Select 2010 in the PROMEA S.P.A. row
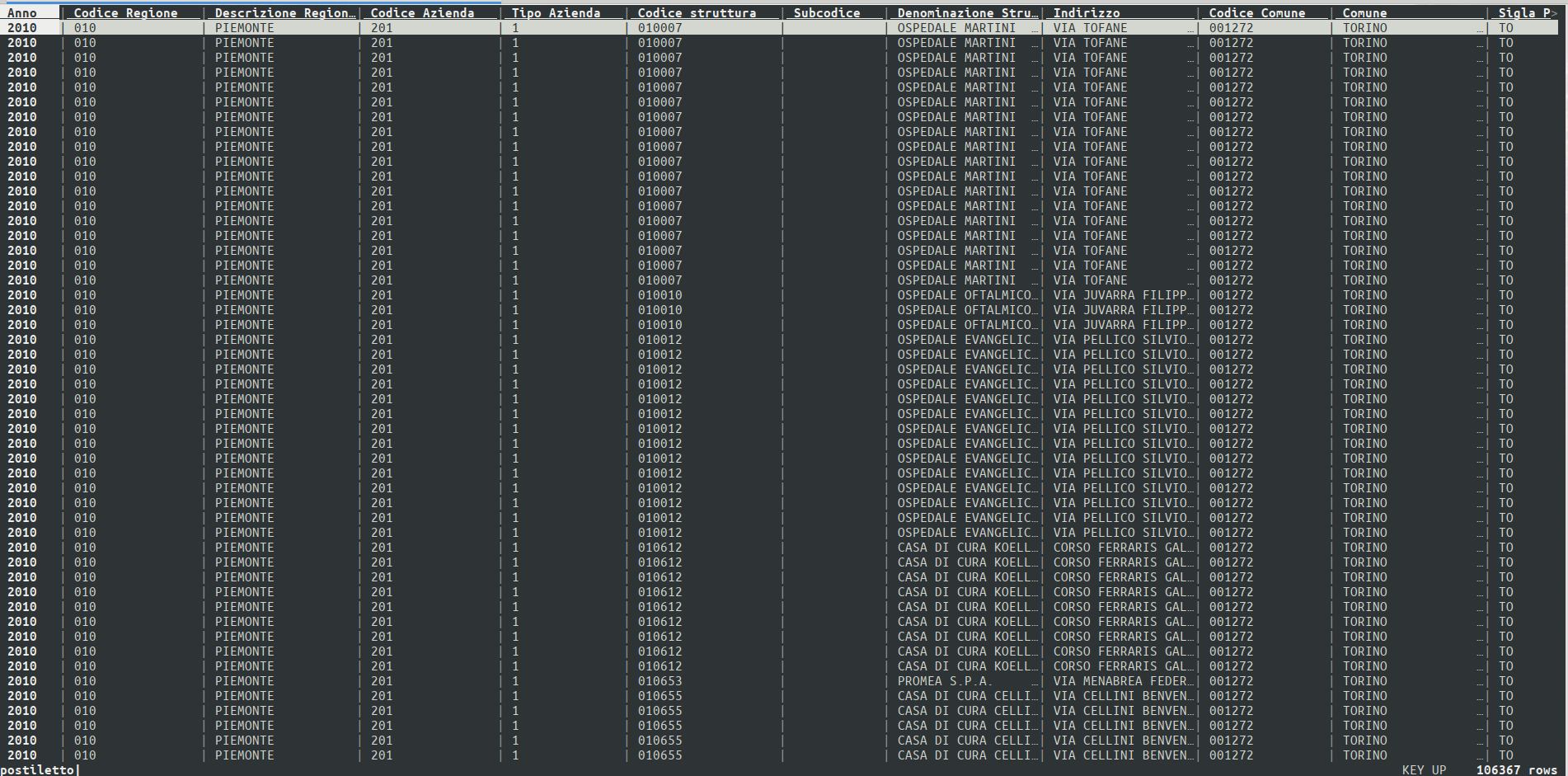This screenshot has height=776, width=1568. [x=22, y=681]
